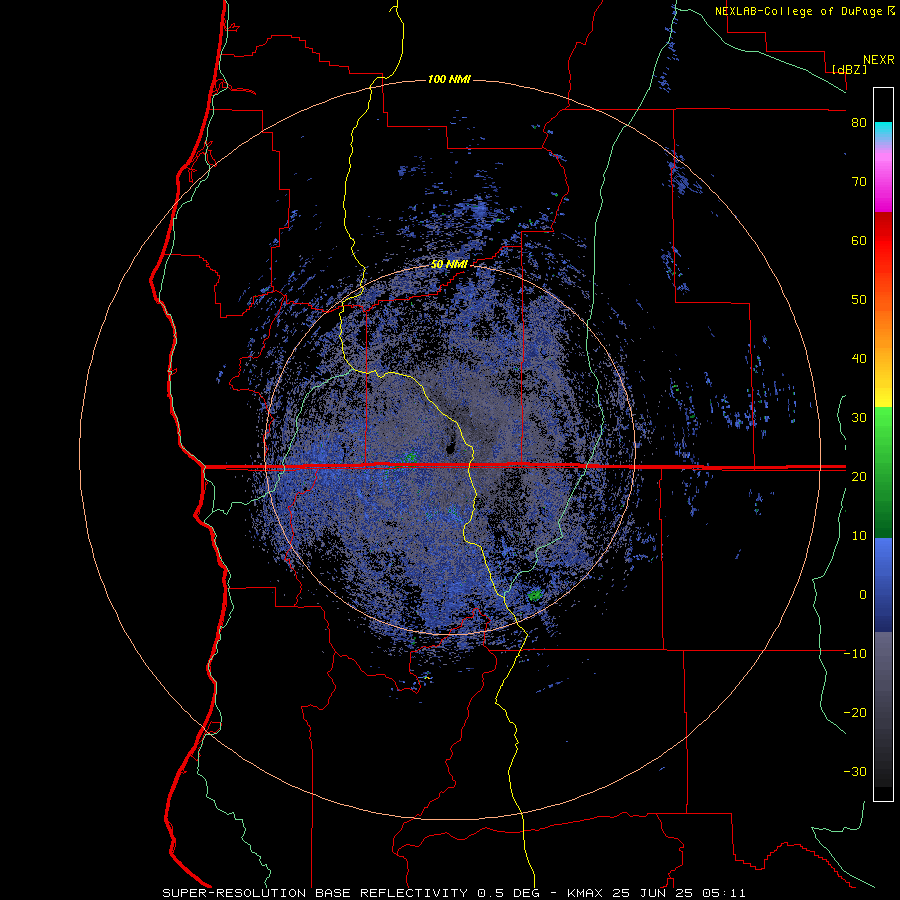Image resolution: width=900 pixels, height=900 pixels.
Task: Click the -30 label on the scale
Action: click(855, 771)
